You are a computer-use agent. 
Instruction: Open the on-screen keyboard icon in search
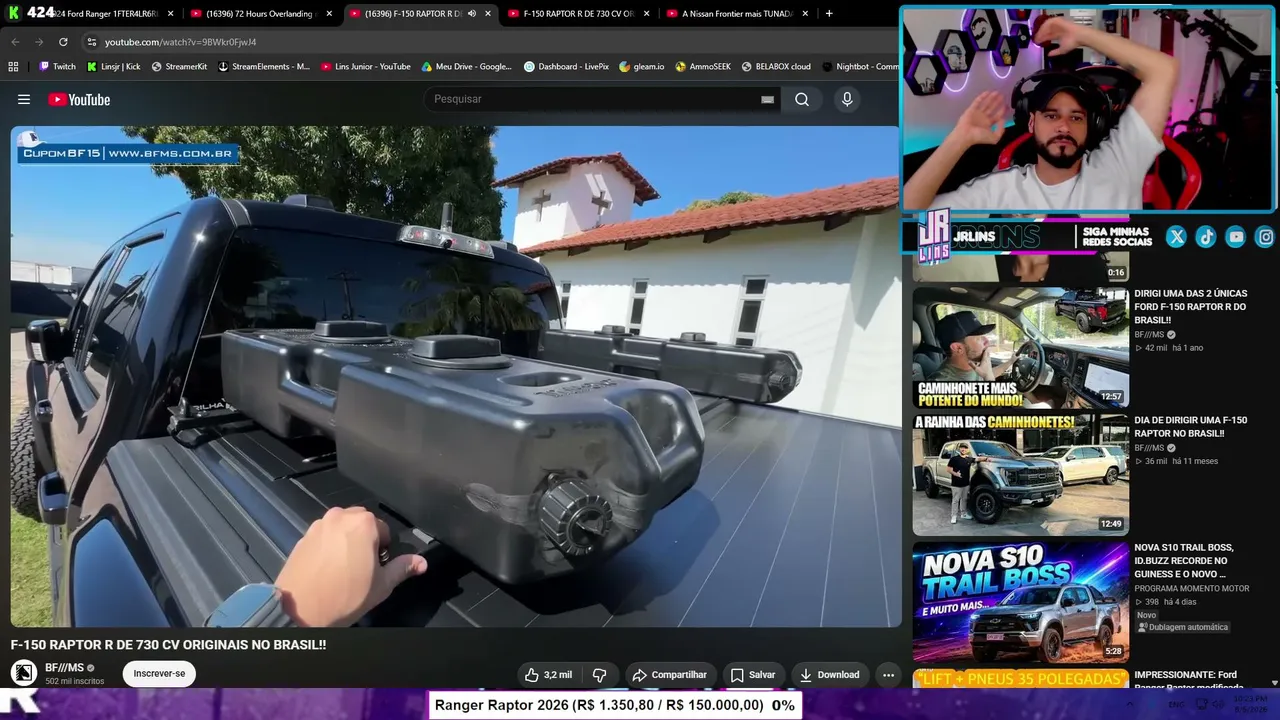coord(767,99)
